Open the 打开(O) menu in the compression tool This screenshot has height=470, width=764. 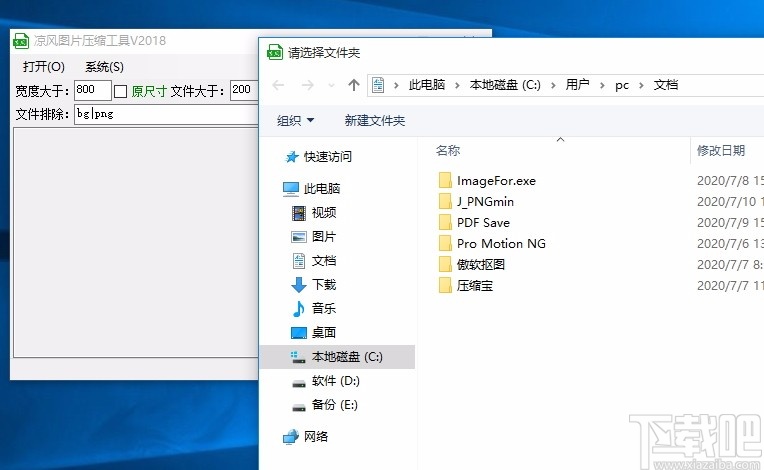43,67
